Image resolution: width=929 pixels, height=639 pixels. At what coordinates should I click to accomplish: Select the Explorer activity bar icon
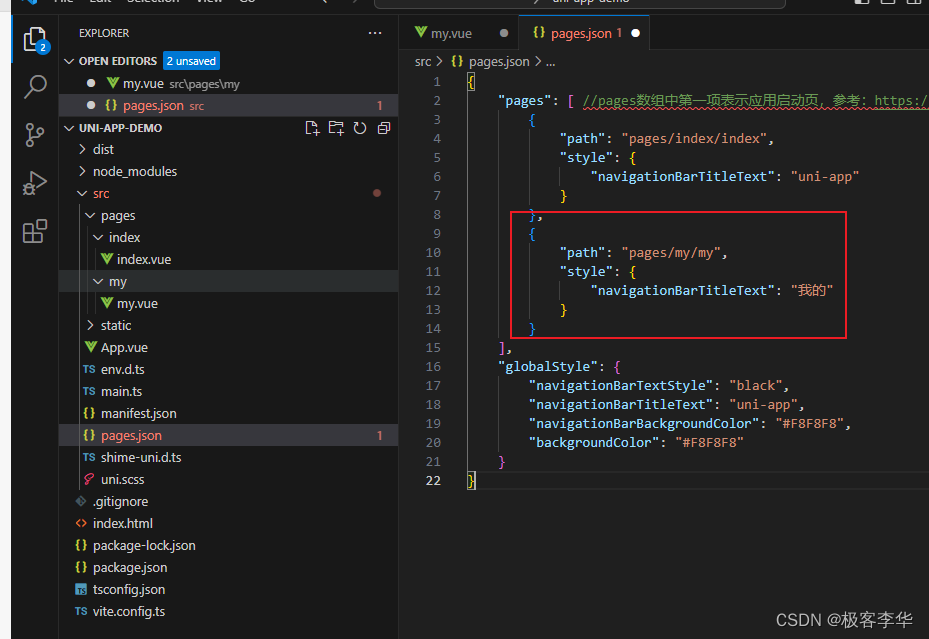[x=33, y=40]
